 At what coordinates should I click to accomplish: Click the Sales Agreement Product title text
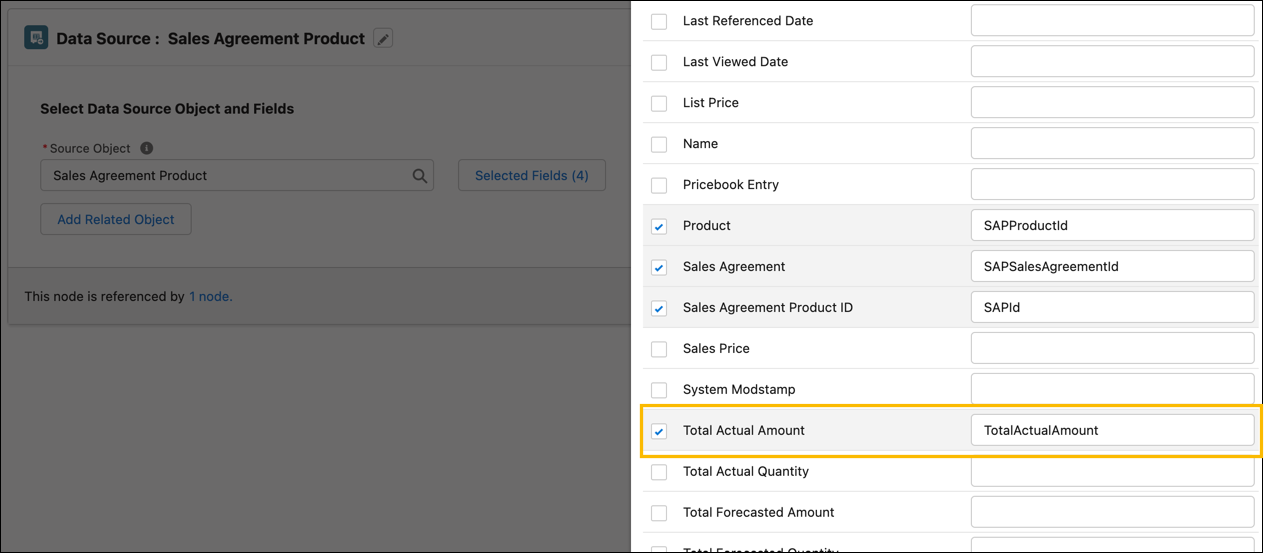coord(266,39)
